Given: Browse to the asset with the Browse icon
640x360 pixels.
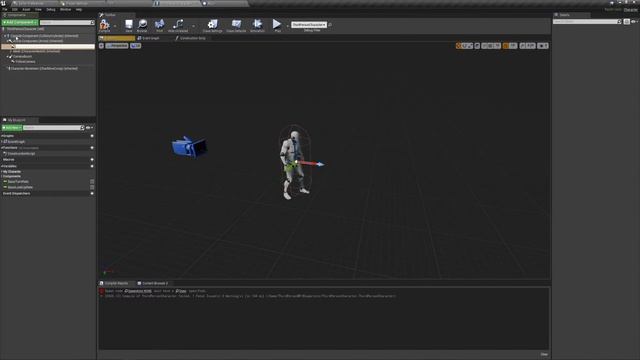Looking at the screenshot, I should pos(142,25).
